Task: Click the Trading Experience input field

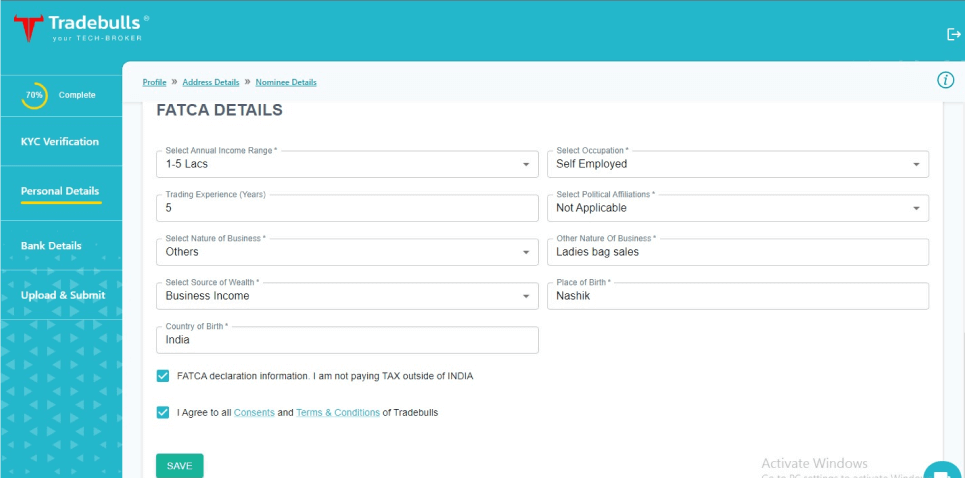Action: coord(347,208)
